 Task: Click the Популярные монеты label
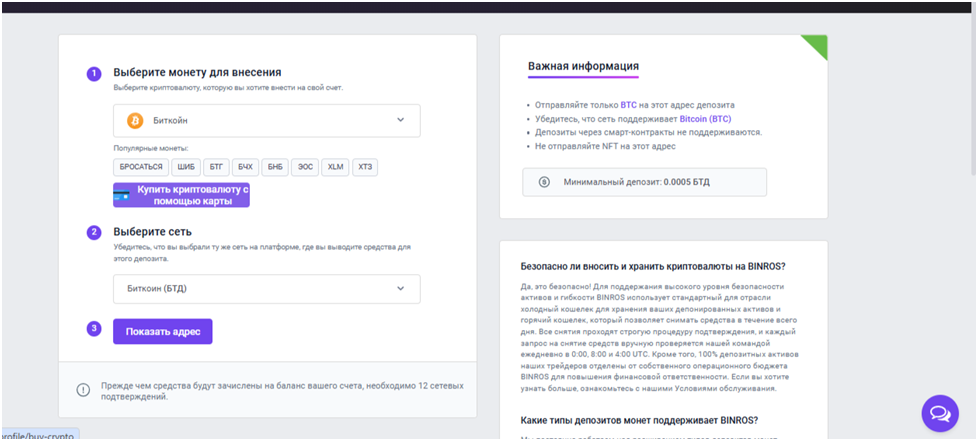point(150,148)
